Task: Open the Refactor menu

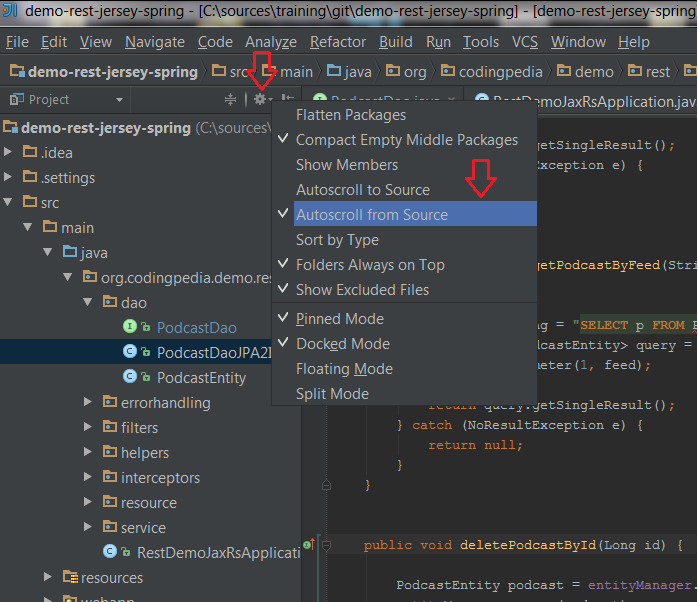Action: (x=337, y=42)
